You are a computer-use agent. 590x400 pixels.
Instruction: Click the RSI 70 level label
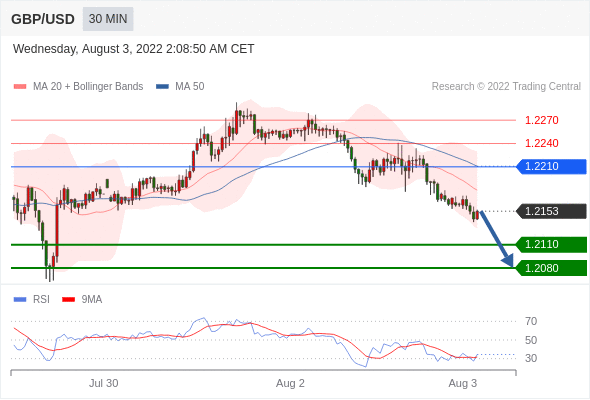531,321
